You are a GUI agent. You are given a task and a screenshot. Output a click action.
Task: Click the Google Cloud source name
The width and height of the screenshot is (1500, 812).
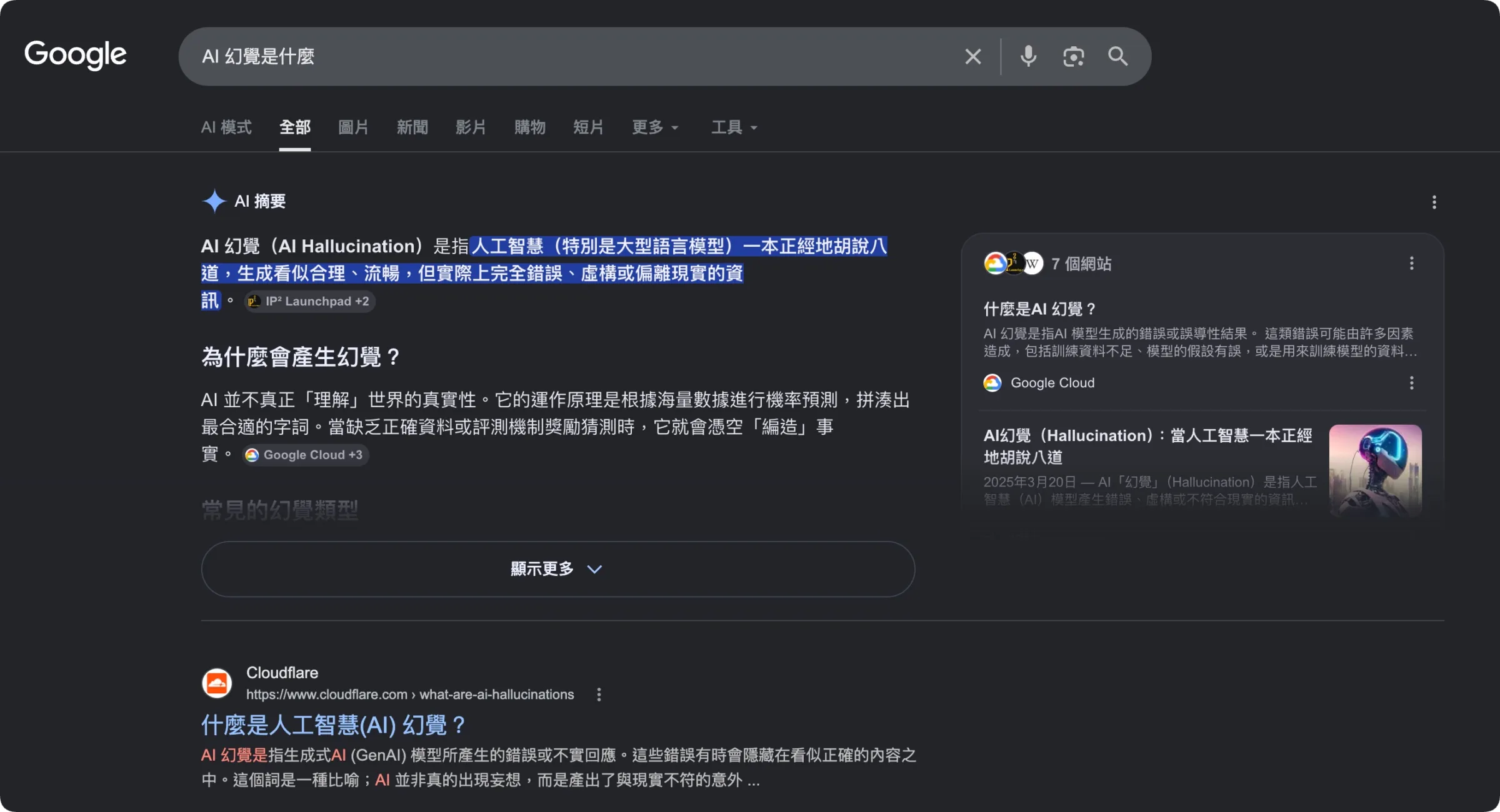click(1052, 383)
